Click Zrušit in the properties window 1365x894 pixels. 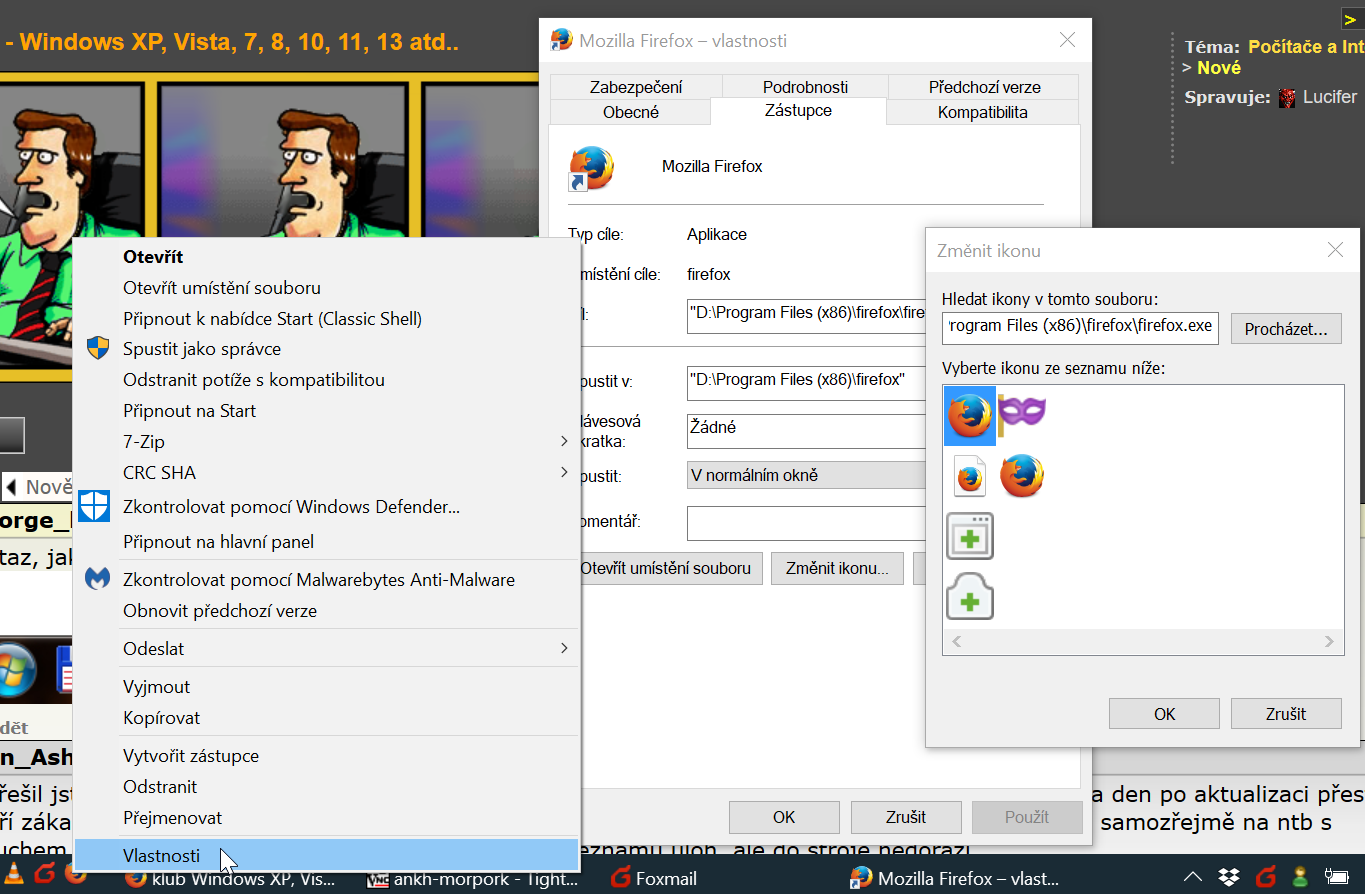click(x=906, y=817)
